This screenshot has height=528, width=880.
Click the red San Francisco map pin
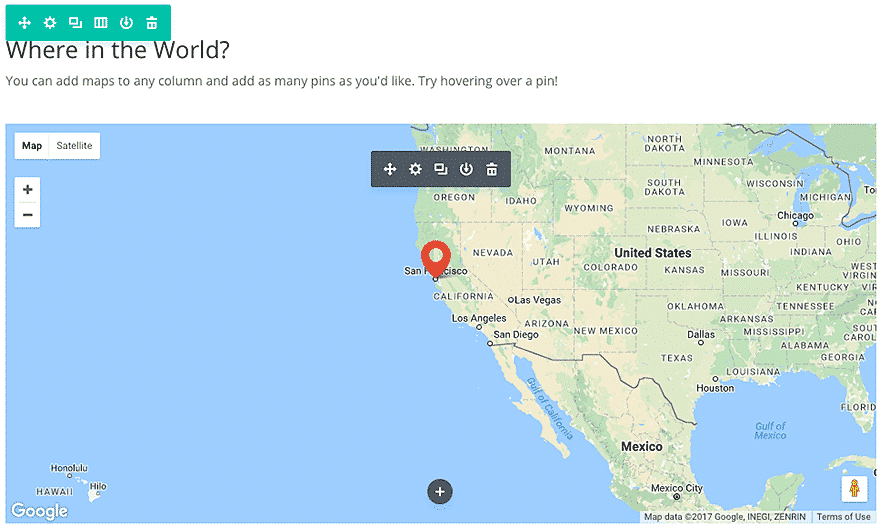tap(435, 257)
